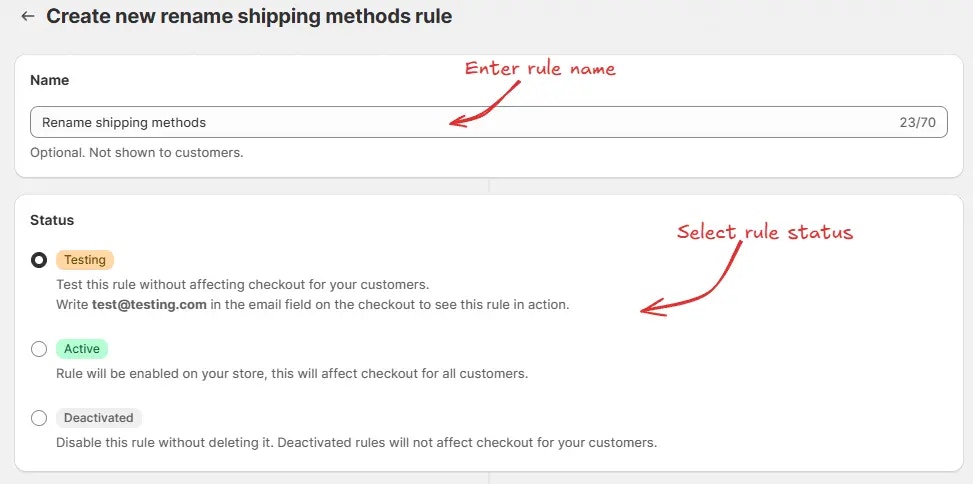
Task: Click the 'Disable this rule without deleting it' description
Action: (x=356, y=443)
